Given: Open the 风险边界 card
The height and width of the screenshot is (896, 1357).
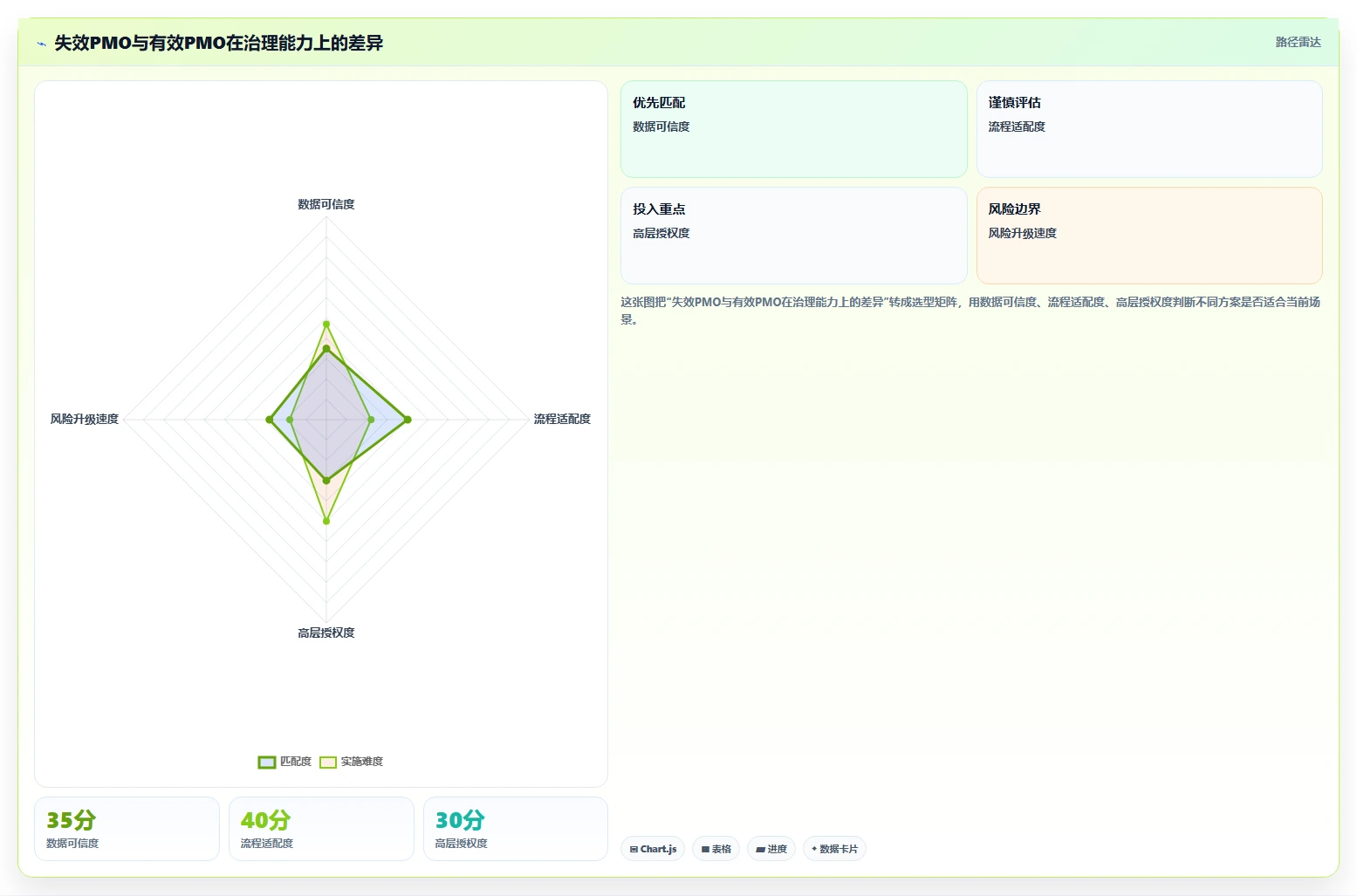Looking at the screenshot, I should [1149, 236].
